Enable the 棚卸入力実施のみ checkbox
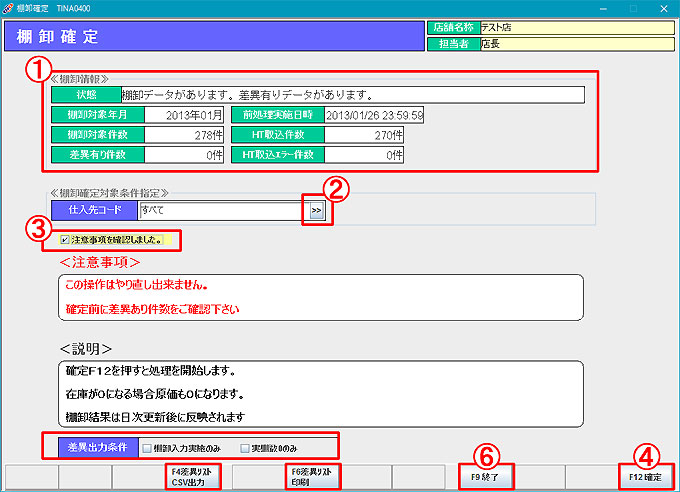Screen dimensions: 680x492 [x=147, y=446]
